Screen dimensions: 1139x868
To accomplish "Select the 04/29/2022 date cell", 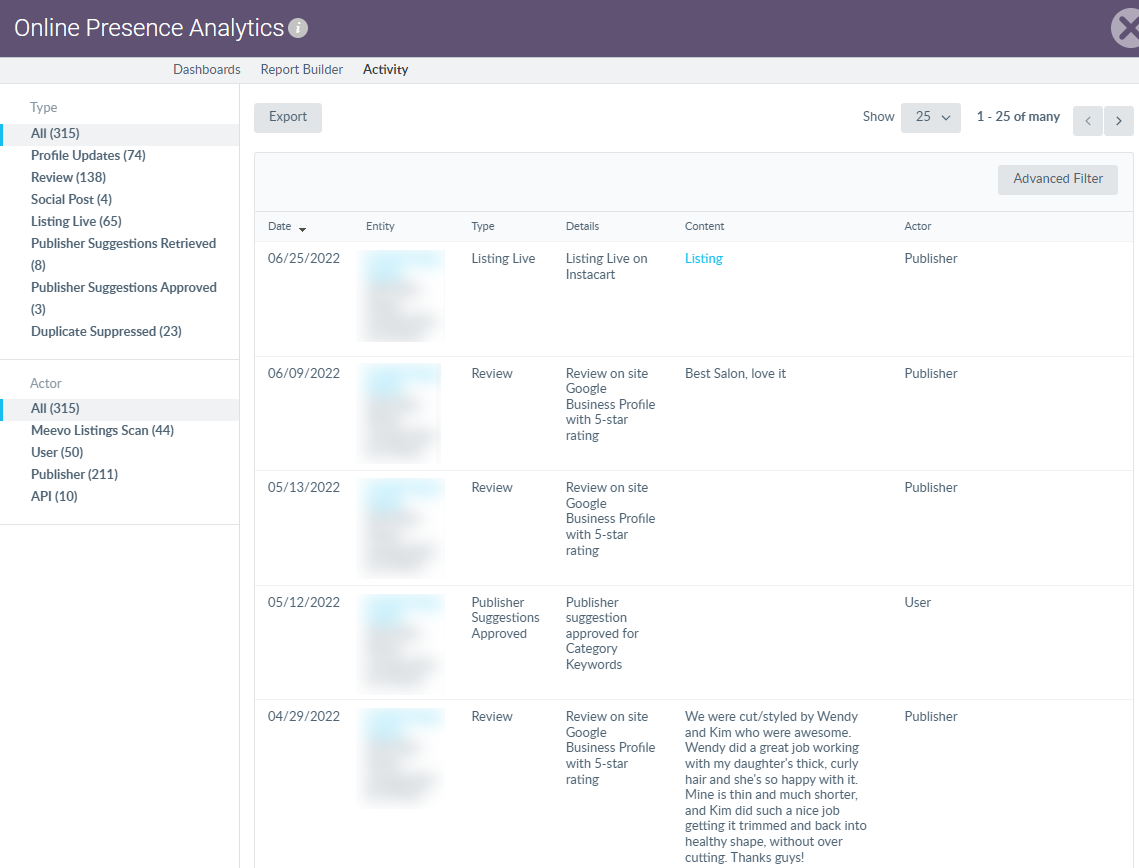I will [x=304, y=716].
